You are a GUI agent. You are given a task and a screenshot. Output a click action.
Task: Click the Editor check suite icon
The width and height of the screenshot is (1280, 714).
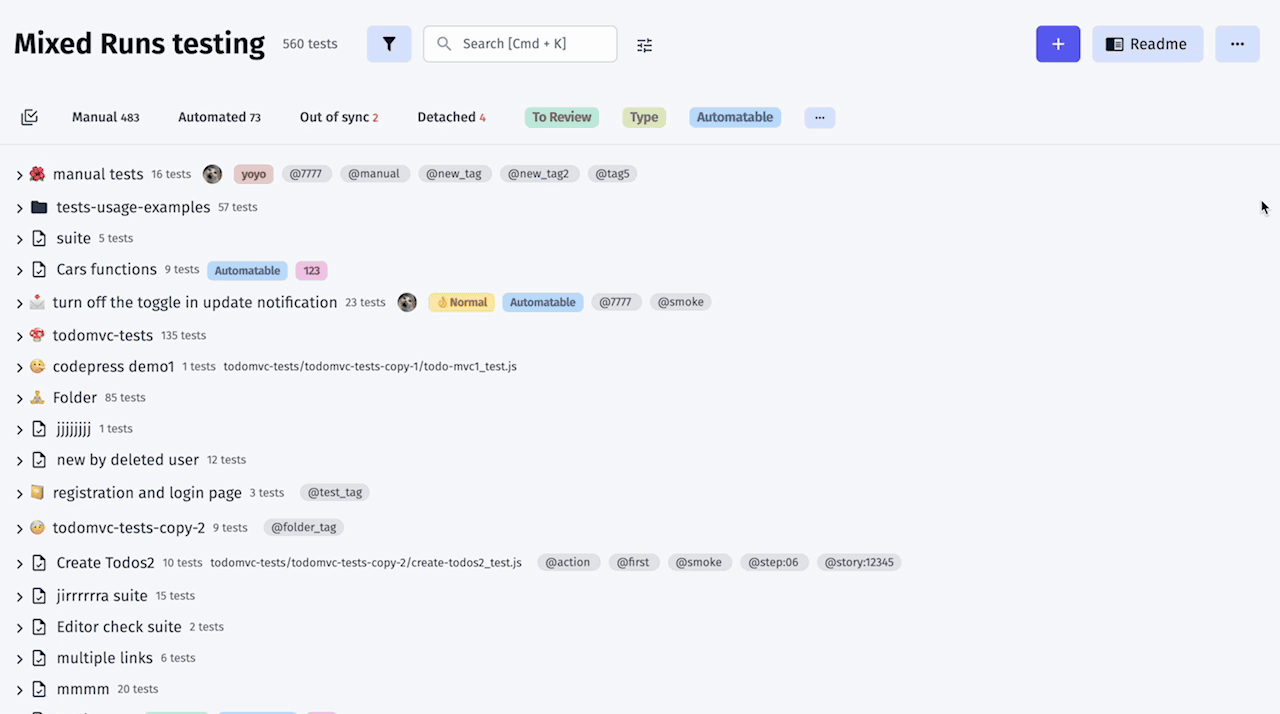[39, 627]
